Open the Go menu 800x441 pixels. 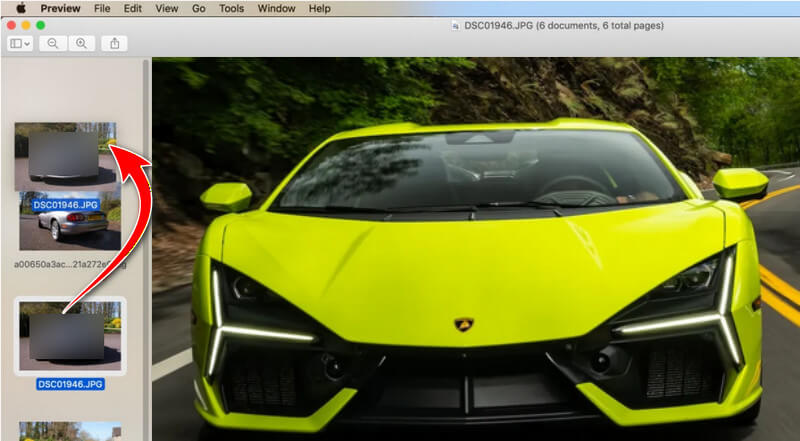point(198,8)
